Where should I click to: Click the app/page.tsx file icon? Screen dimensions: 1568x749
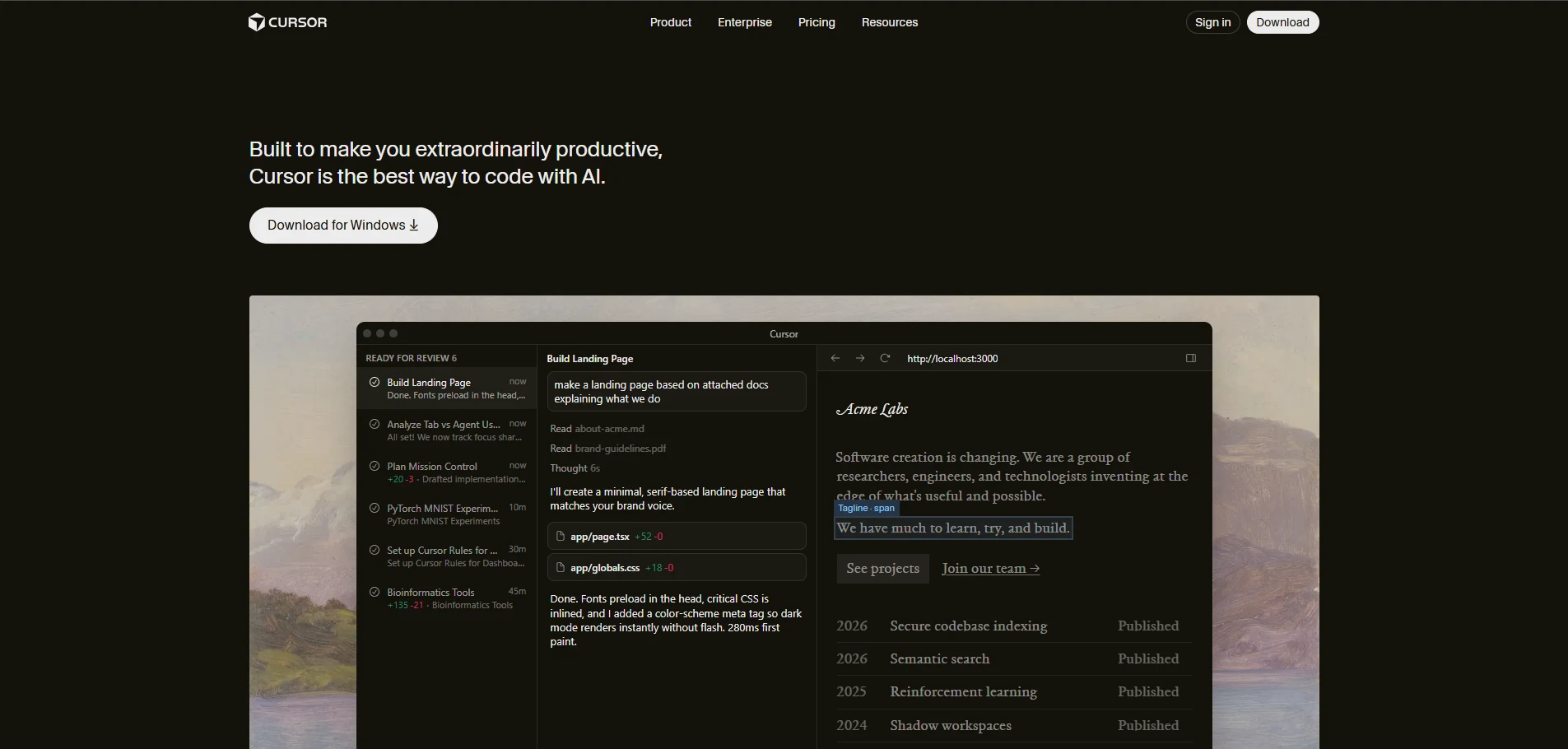click(561, 537)
